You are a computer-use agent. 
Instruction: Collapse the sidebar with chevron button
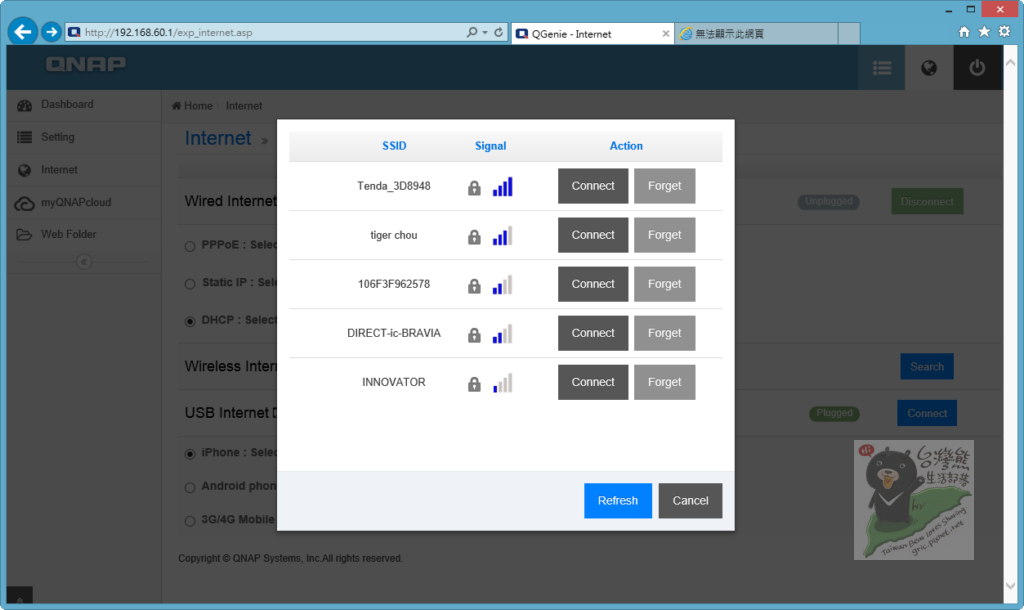(84, 262)
